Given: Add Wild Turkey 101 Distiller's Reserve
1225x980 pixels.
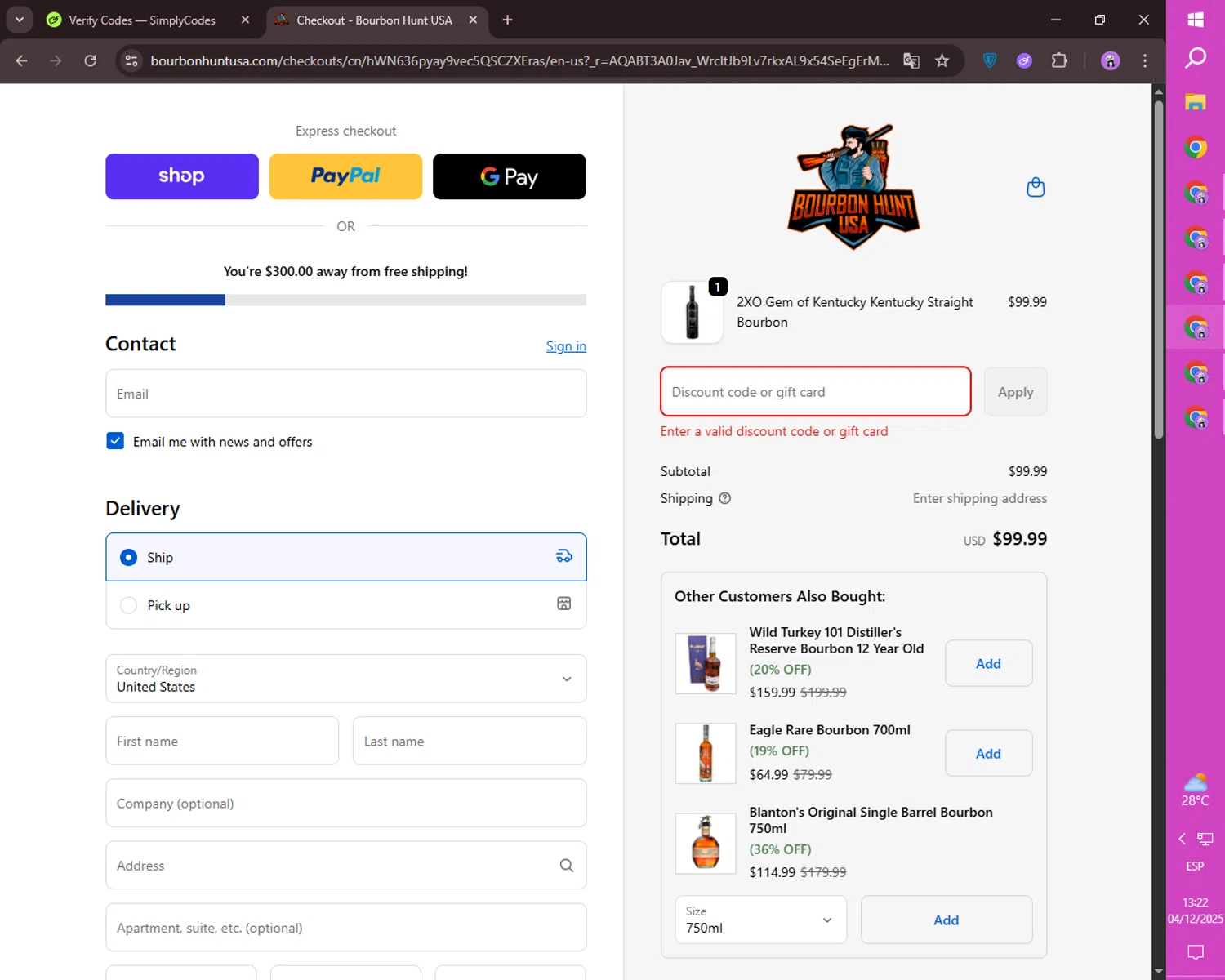Looking at the screenshot, I should point(988,663).
